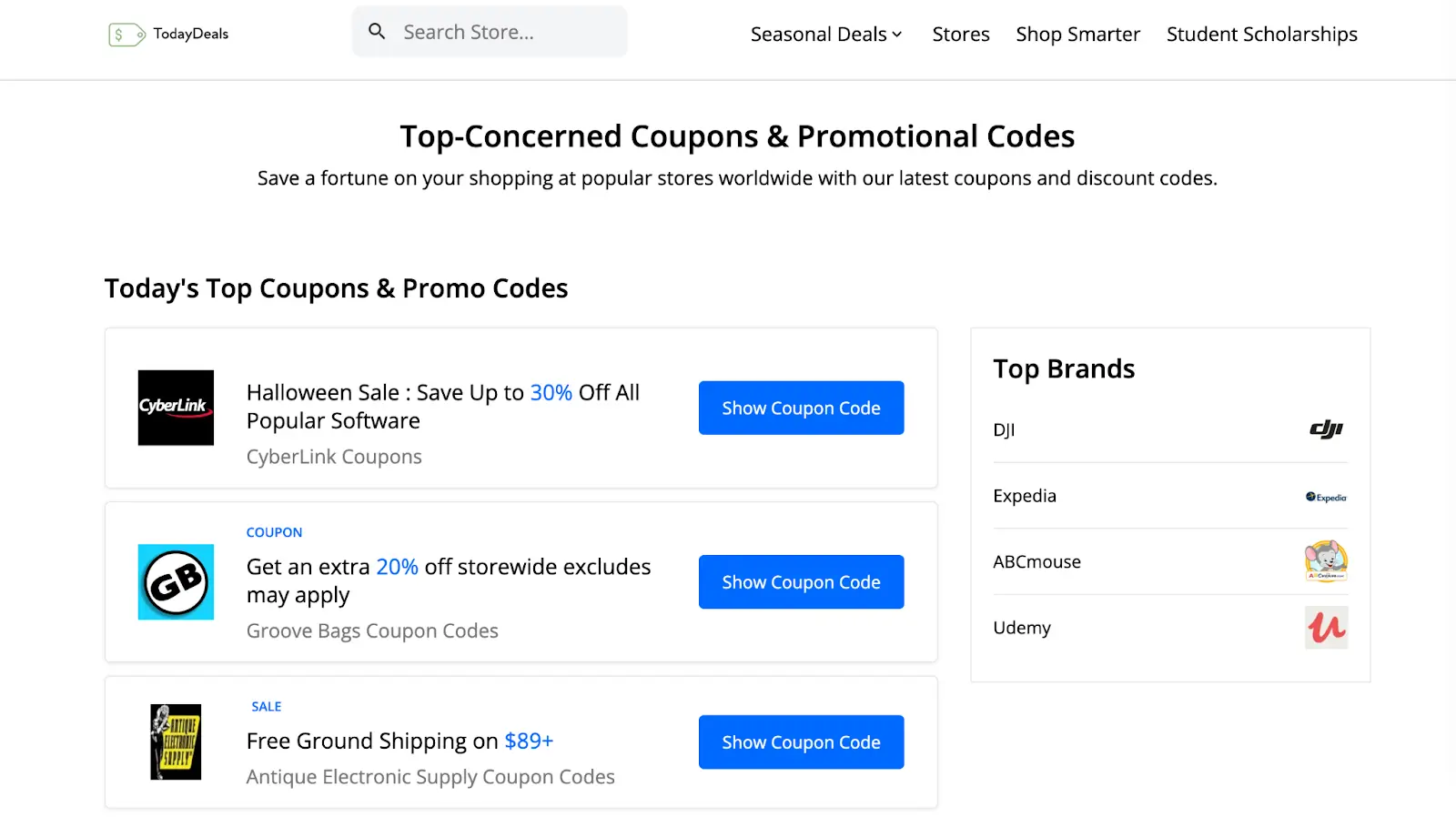Open the Seasonal Deals chevron arrow
Screen dimensions: 1456x817
pyautogui.click(x=896, y=35)
